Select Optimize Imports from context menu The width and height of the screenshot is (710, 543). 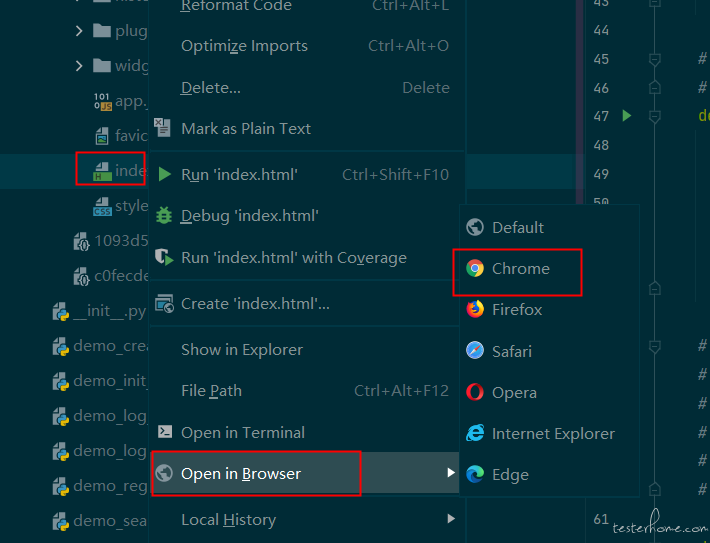pyautogui.click(x=244, y=46)
